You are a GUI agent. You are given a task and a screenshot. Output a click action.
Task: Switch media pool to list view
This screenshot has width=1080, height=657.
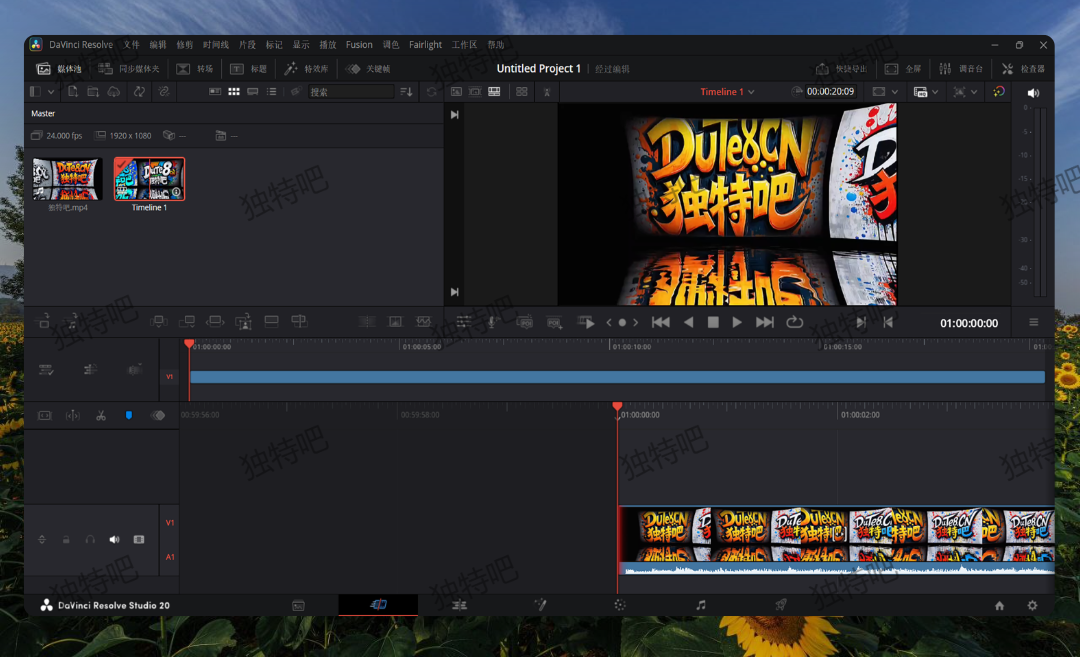[x=271, y=92]
